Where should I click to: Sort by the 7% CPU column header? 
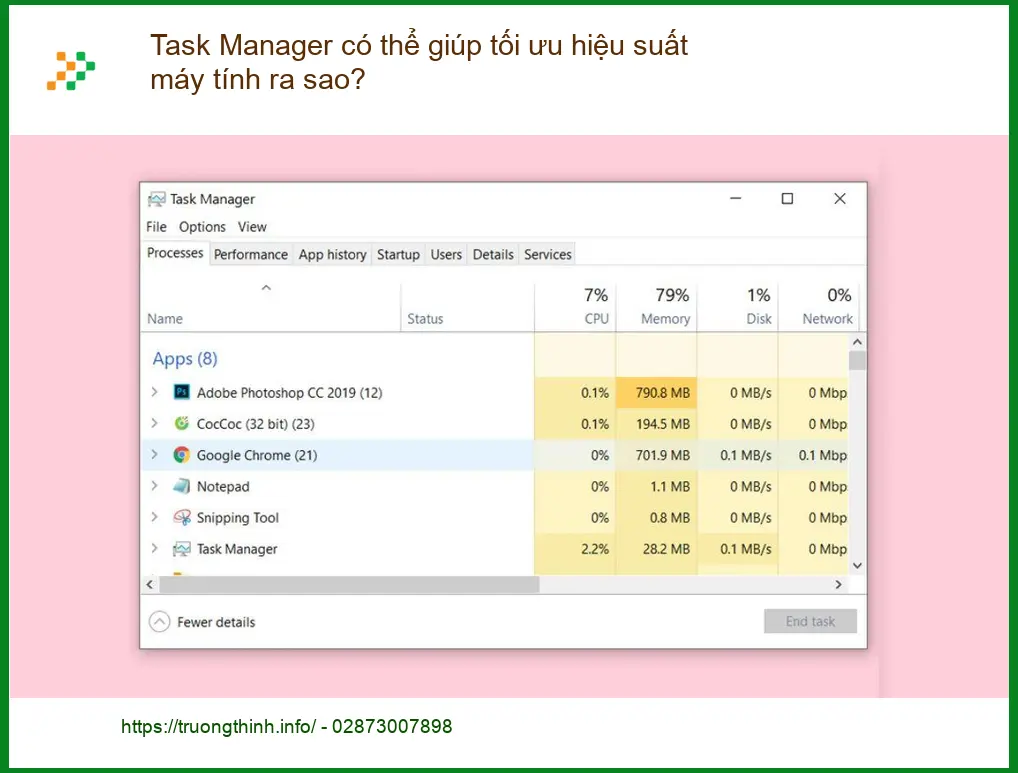click(x=575, y=306)
